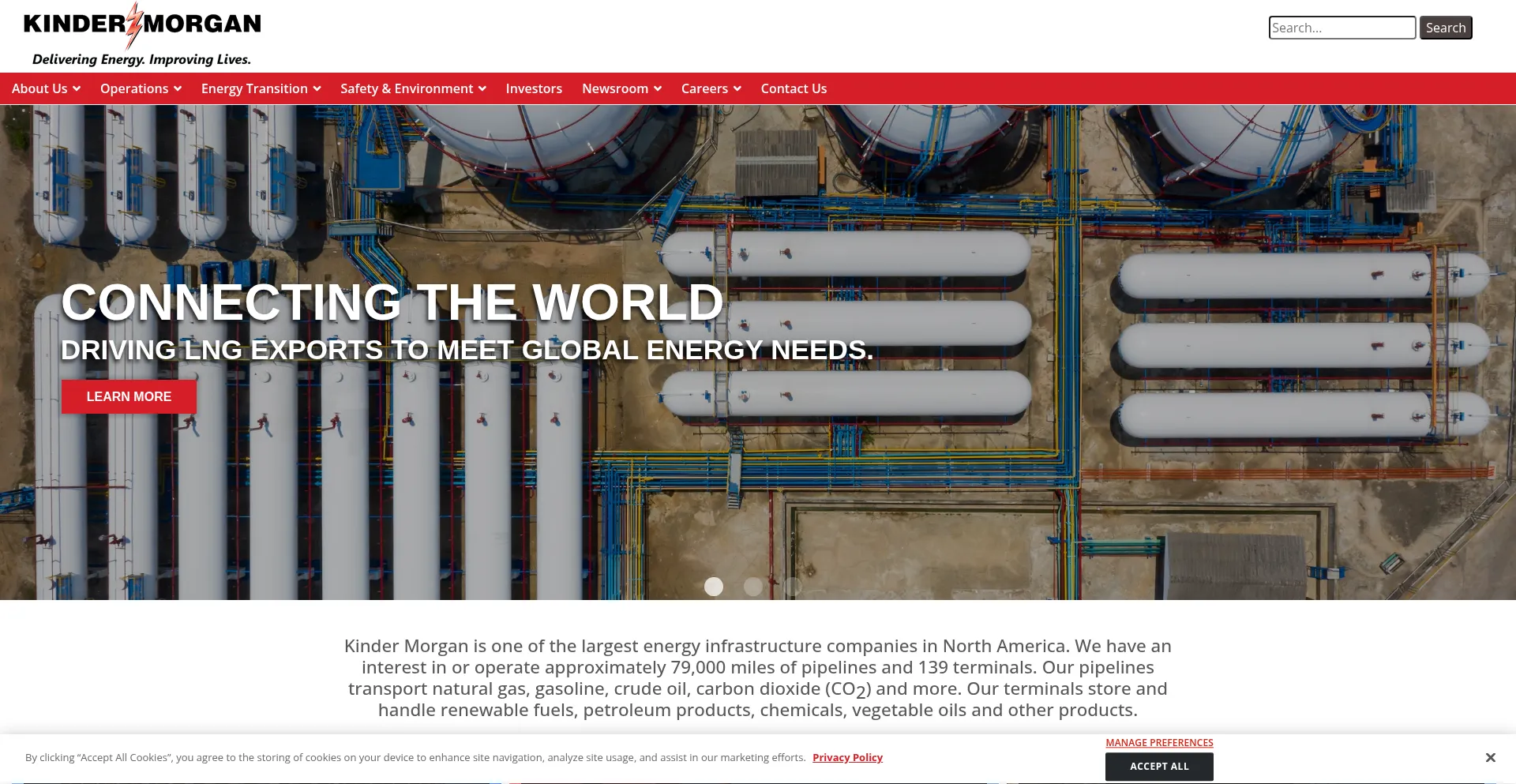Select the first carousel indicator dot
1516x784 pixels.
(714, 587)
